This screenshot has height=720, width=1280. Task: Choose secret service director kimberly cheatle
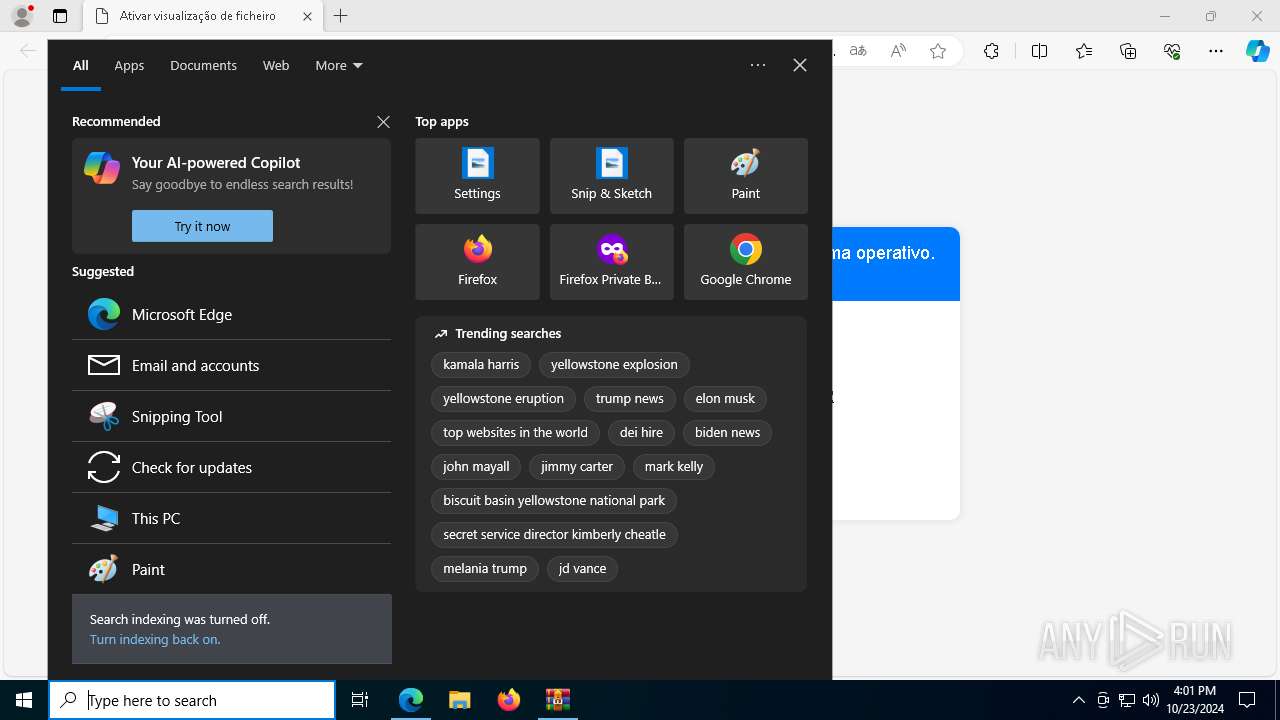pyautogui.click(x=554, y=535)
